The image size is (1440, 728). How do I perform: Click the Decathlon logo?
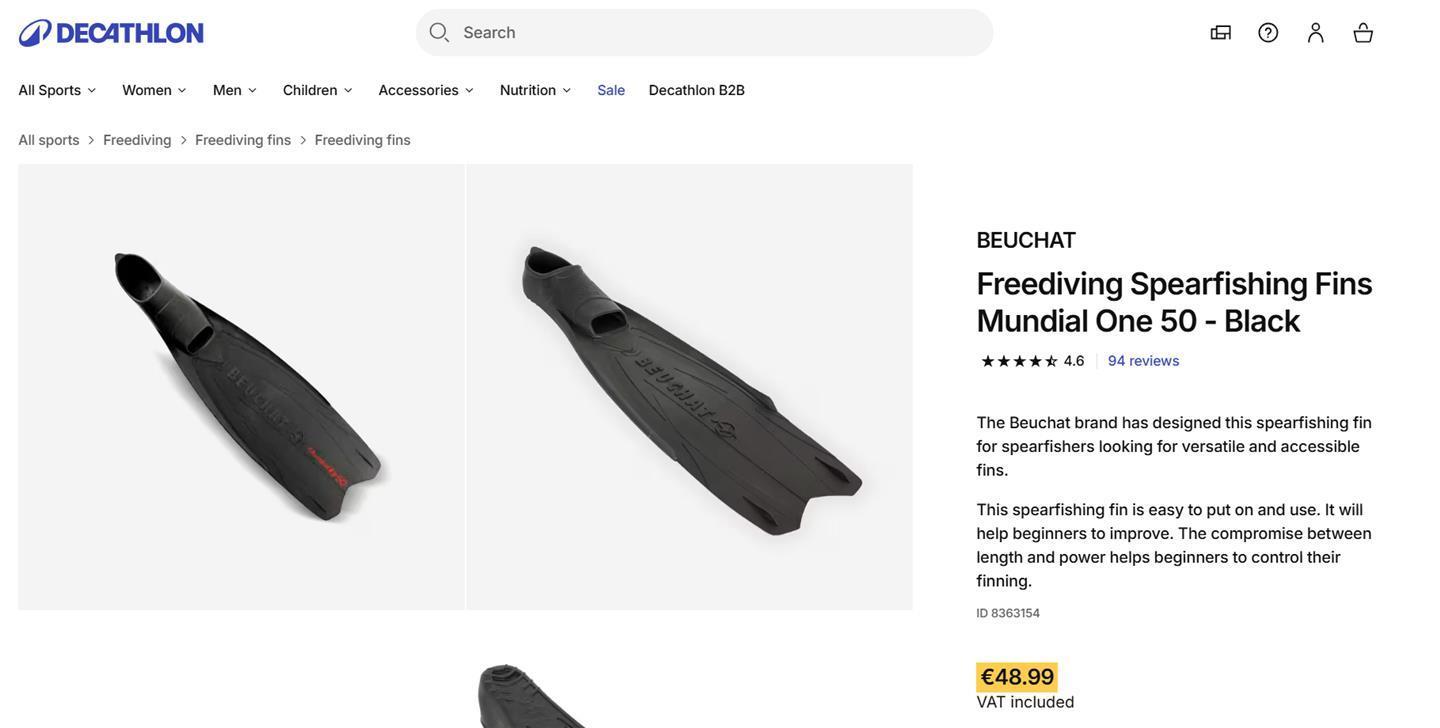(x=111, y=33)
